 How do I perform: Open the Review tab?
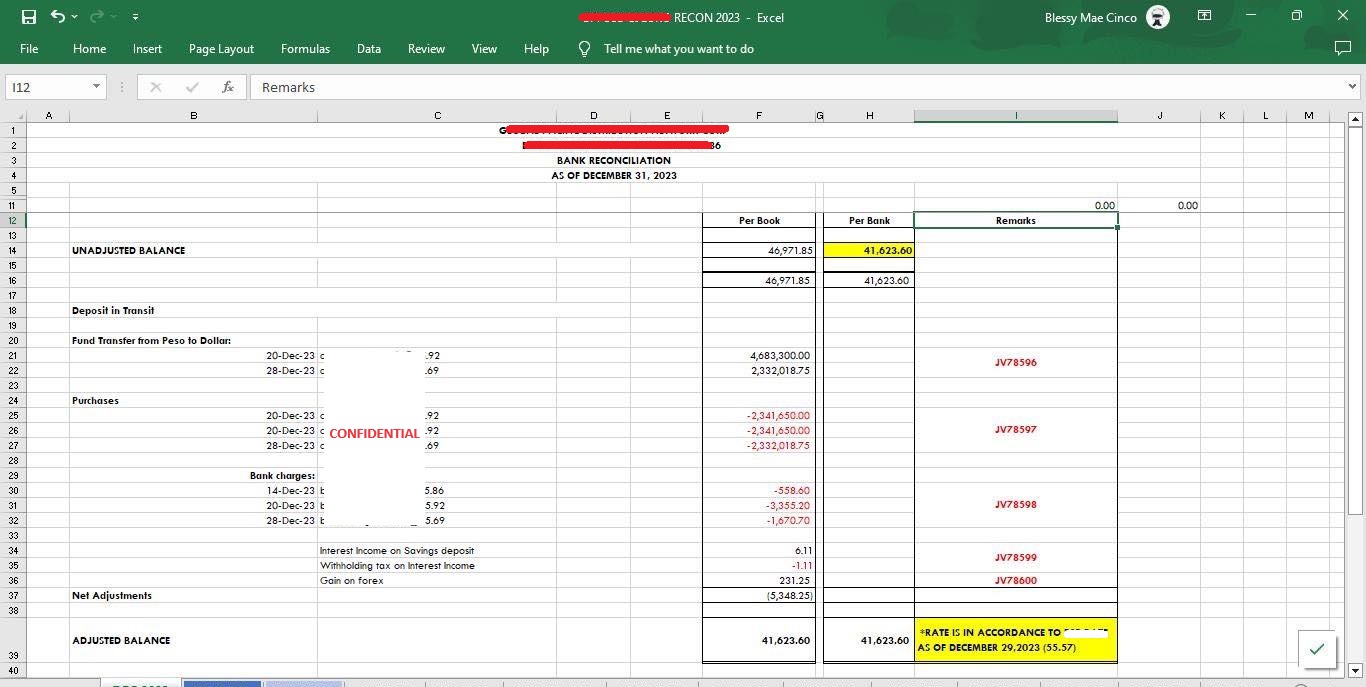pos(426,48)
